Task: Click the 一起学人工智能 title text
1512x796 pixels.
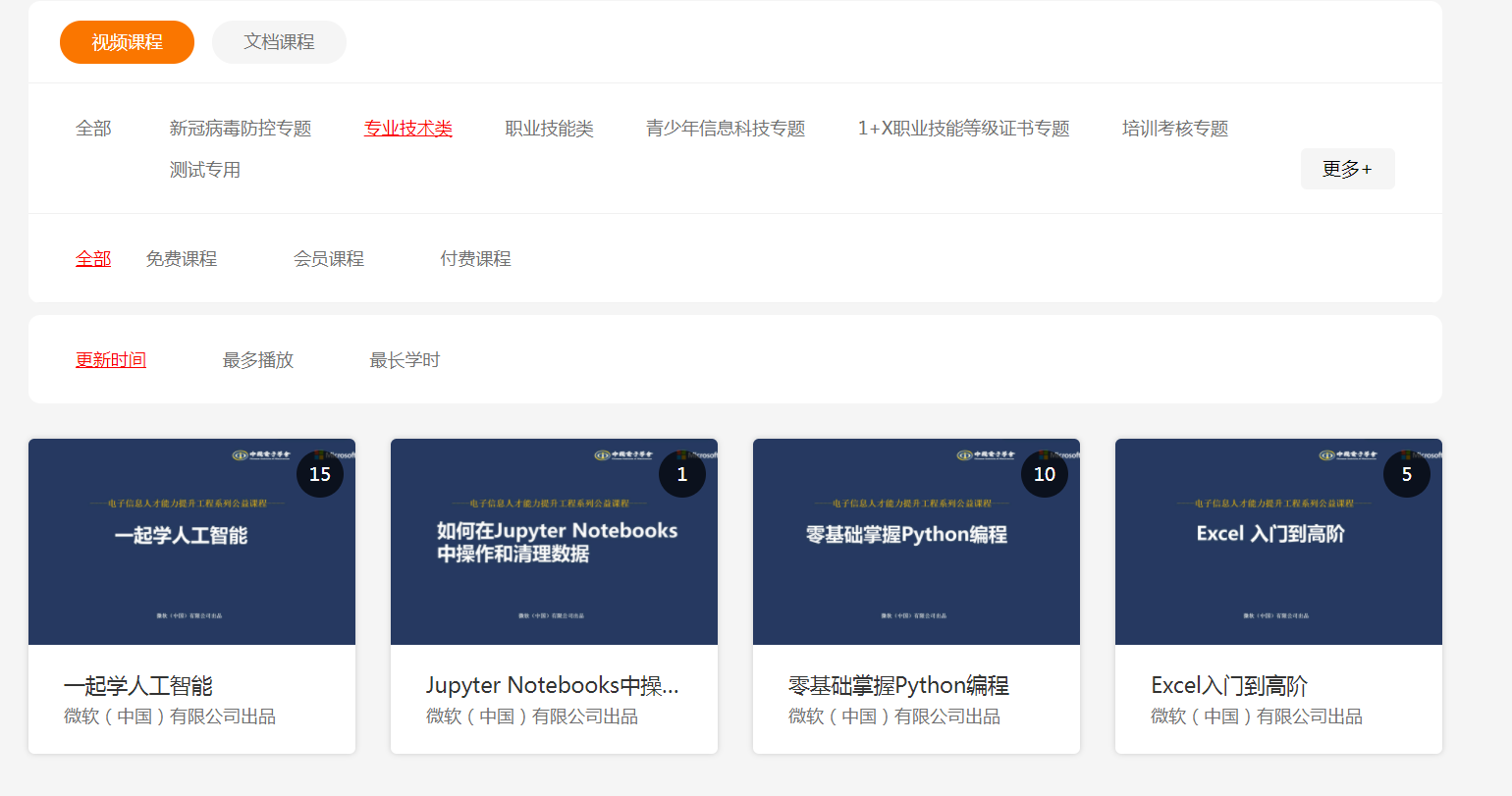Action: click(x=138, y=685)
